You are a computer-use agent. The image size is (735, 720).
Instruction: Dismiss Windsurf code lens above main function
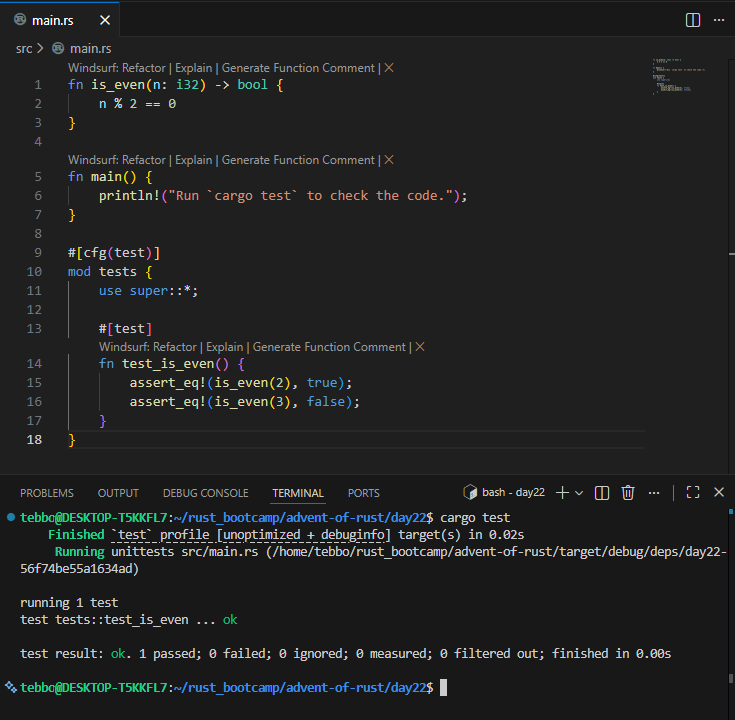(x=389, y=160)
